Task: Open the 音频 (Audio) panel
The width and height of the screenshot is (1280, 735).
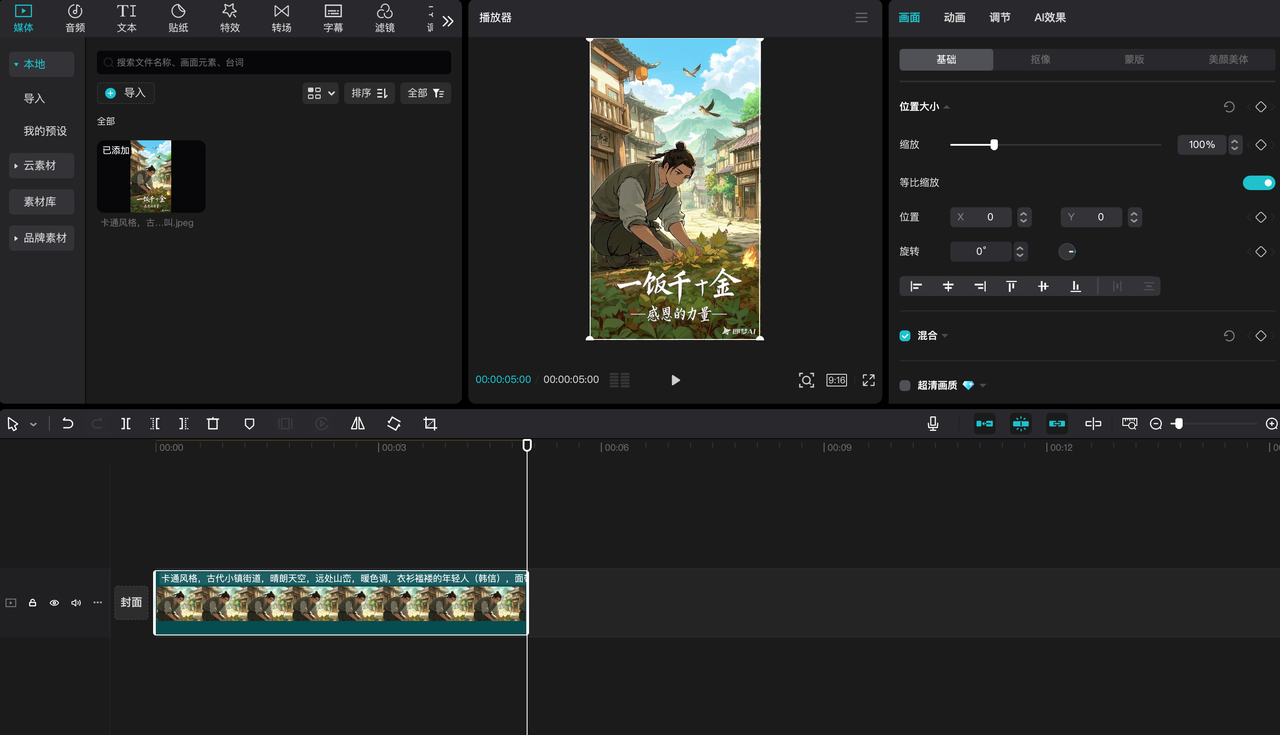Action: (75, 18)
